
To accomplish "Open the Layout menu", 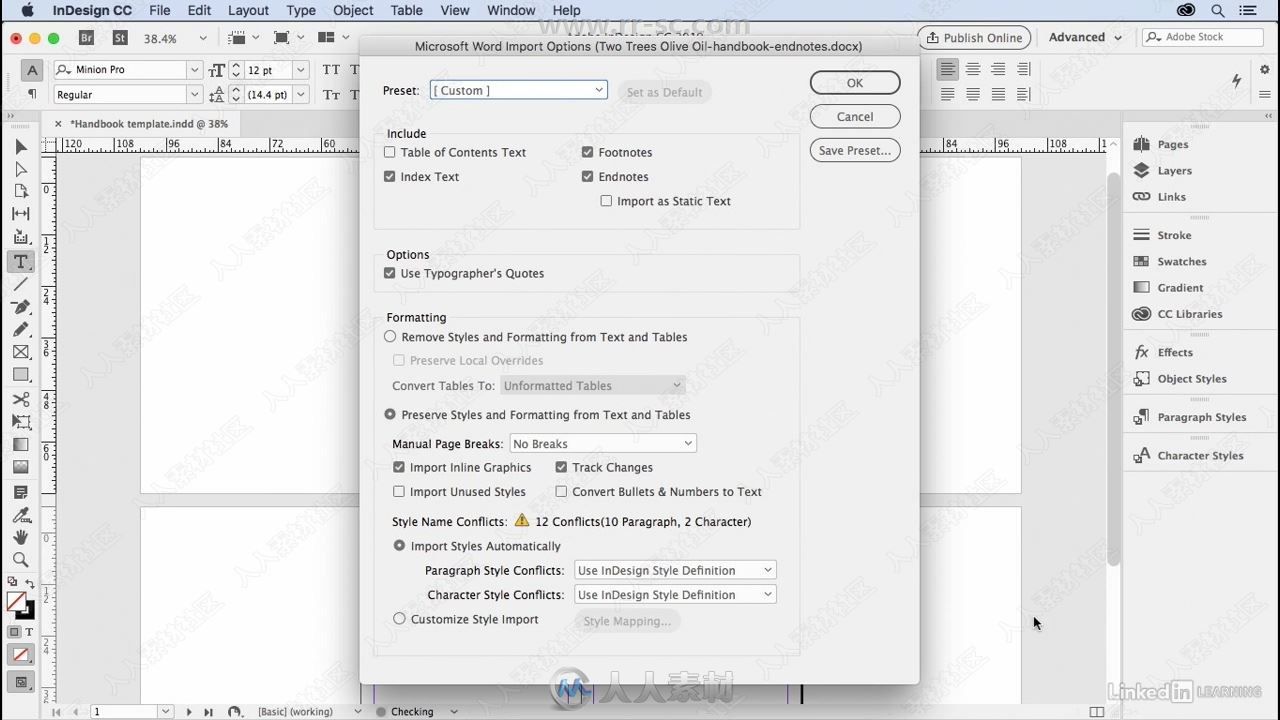I will click(x=248, y=10).
